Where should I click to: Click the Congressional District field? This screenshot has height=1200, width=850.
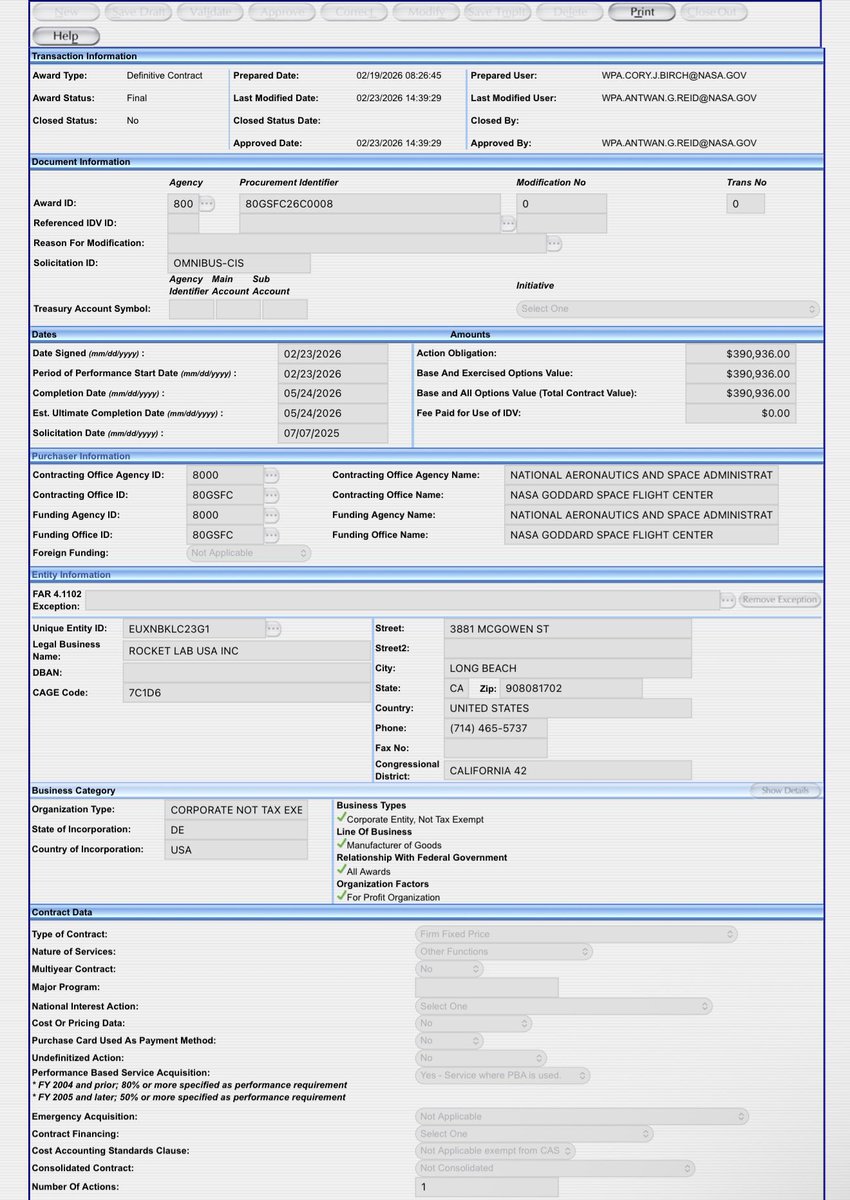point(567,770)
